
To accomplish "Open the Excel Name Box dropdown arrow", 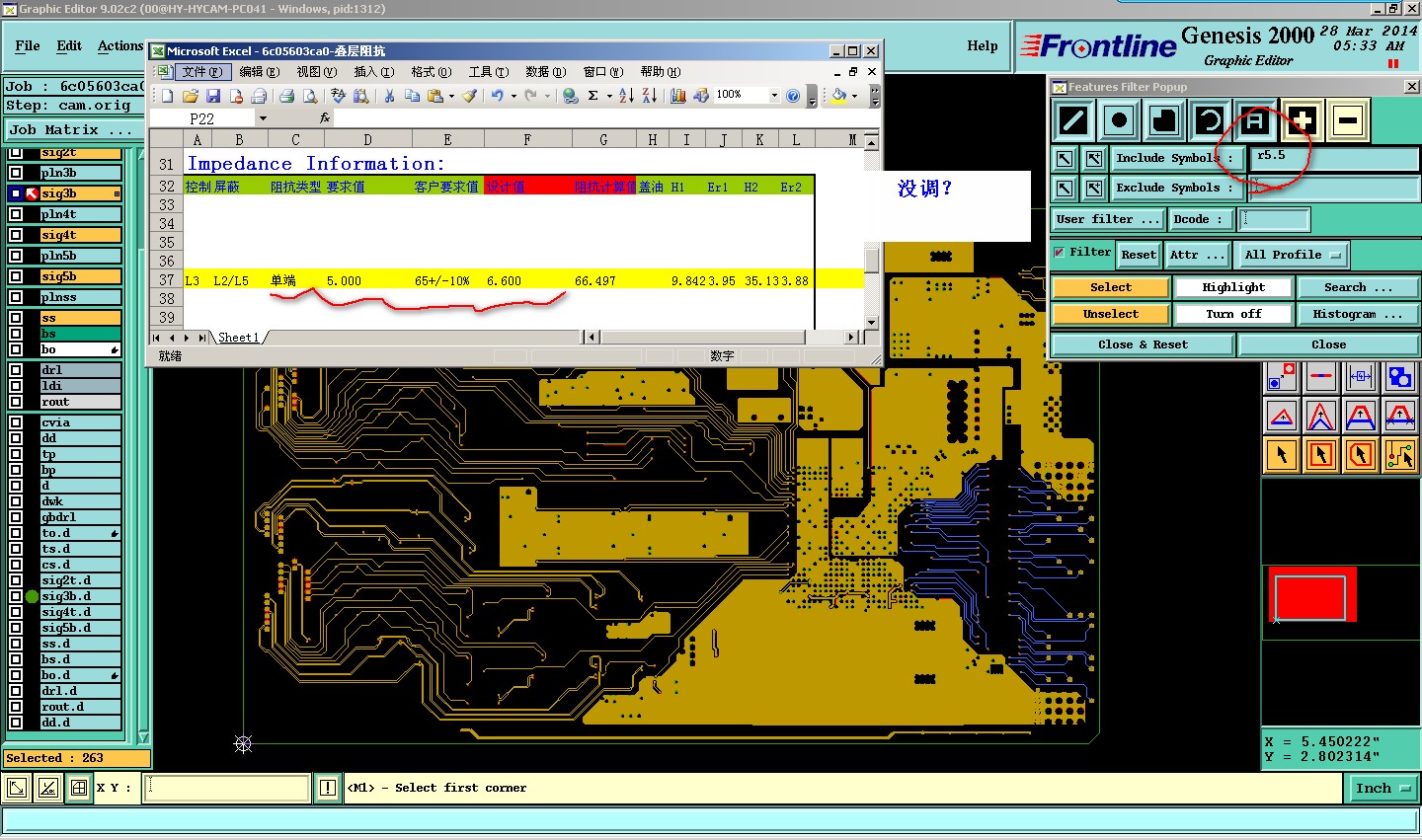I will (263, 118).
